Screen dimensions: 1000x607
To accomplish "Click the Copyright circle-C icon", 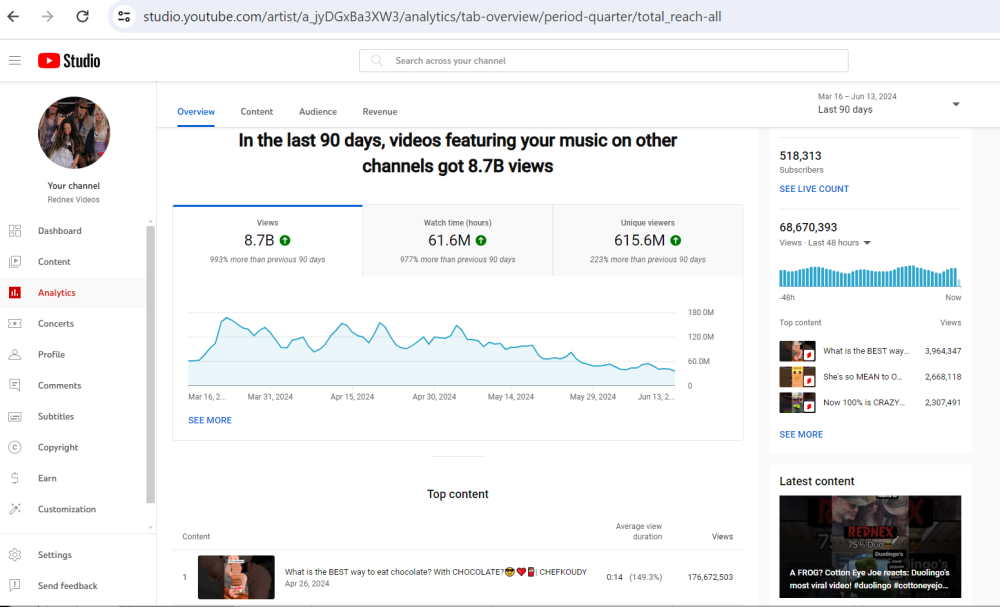I will pos(15,447).
